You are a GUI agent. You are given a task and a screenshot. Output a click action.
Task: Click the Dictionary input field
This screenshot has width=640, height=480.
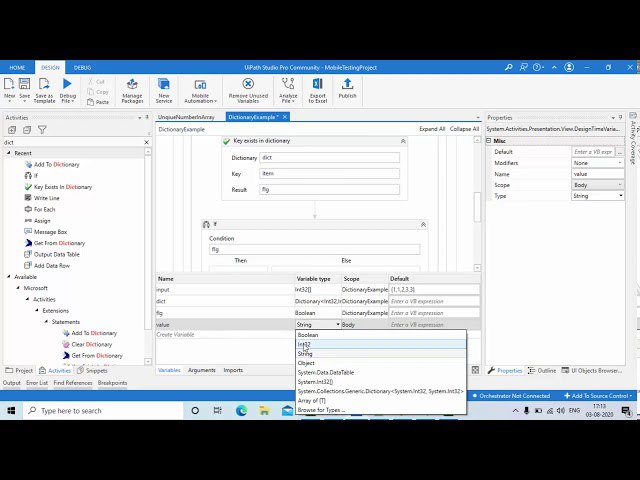[x=329, y=158]
